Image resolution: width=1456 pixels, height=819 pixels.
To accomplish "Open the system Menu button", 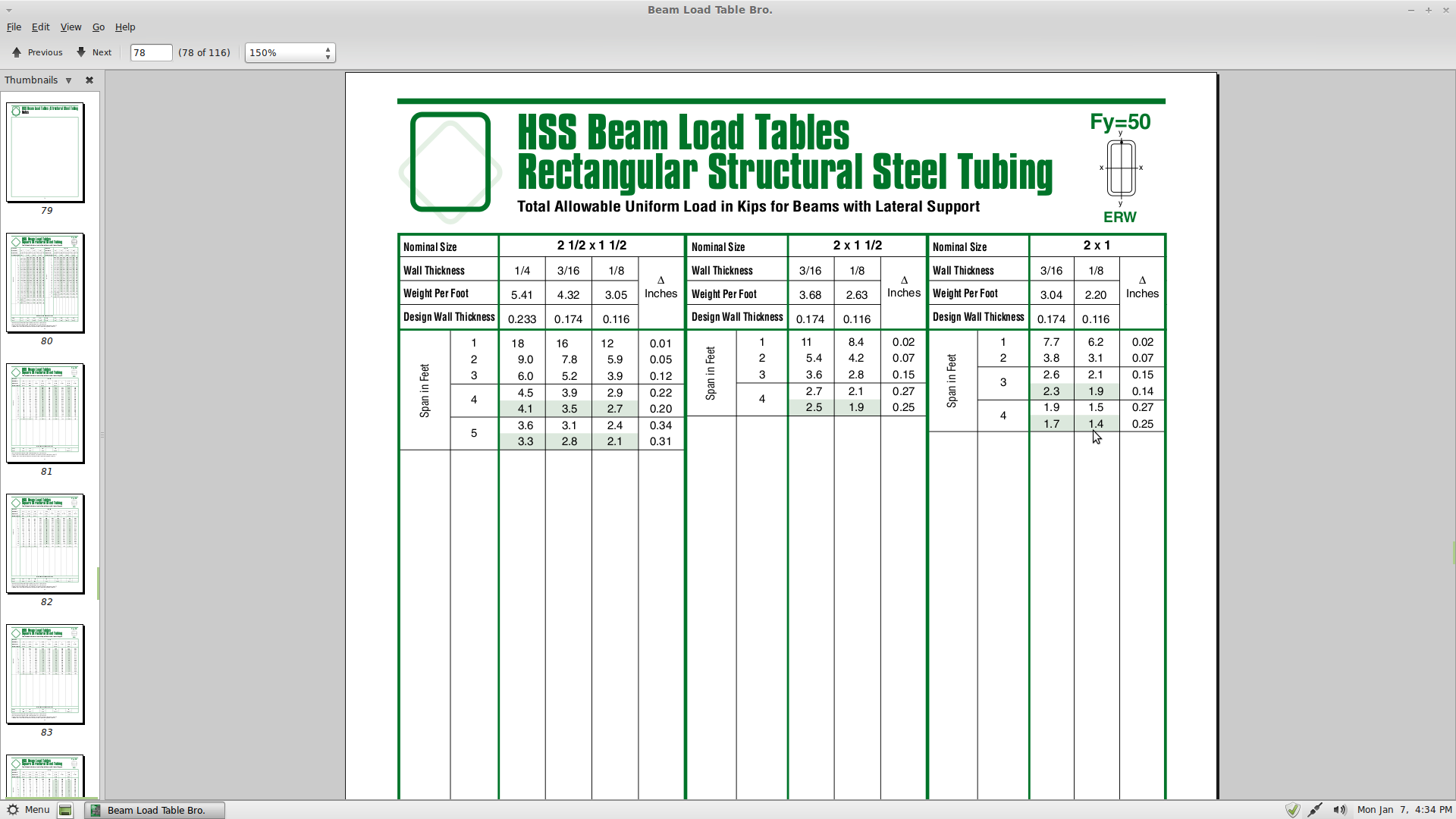I will [x=28, y=810].
